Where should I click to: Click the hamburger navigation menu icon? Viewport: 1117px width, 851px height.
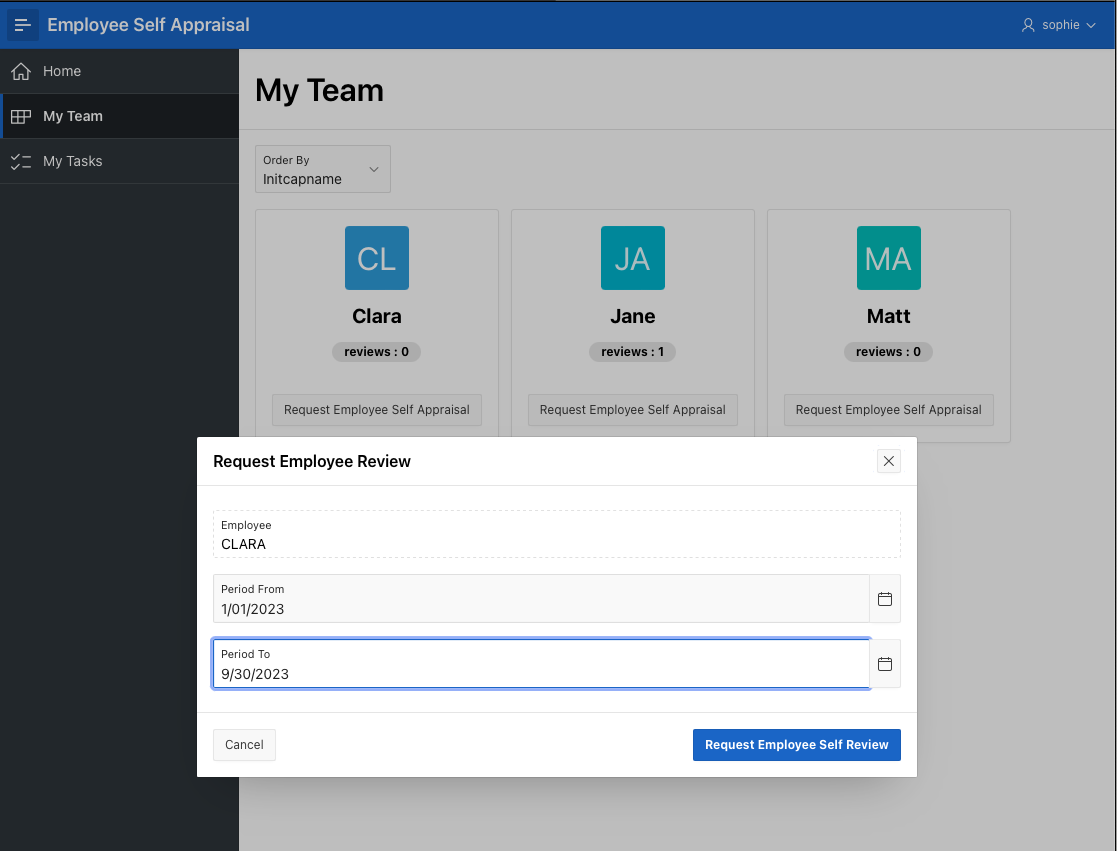(x=23, y=25)
